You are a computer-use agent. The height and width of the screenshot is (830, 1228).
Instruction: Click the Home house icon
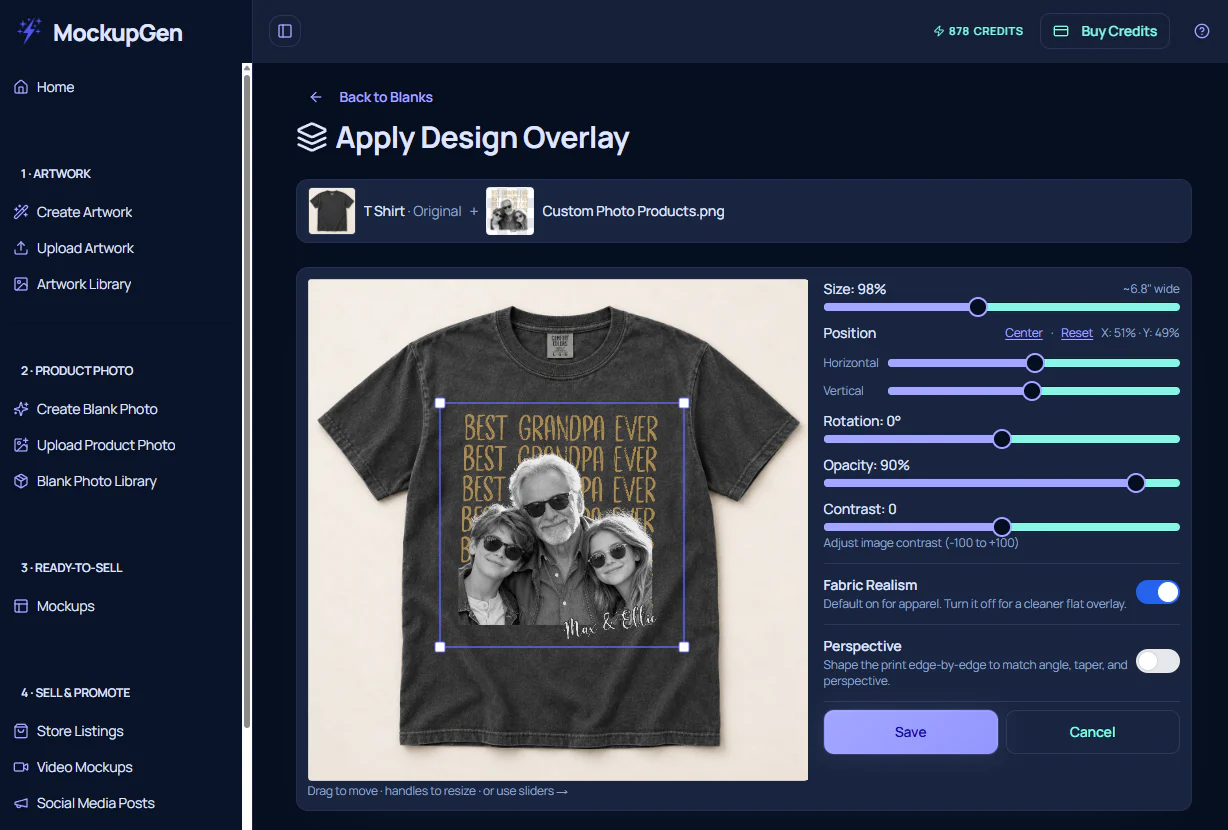coord(21,87)
